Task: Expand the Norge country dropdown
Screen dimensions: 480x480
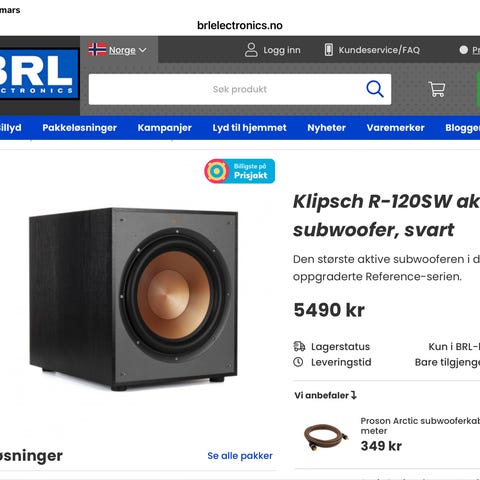Action: point(128,50)
